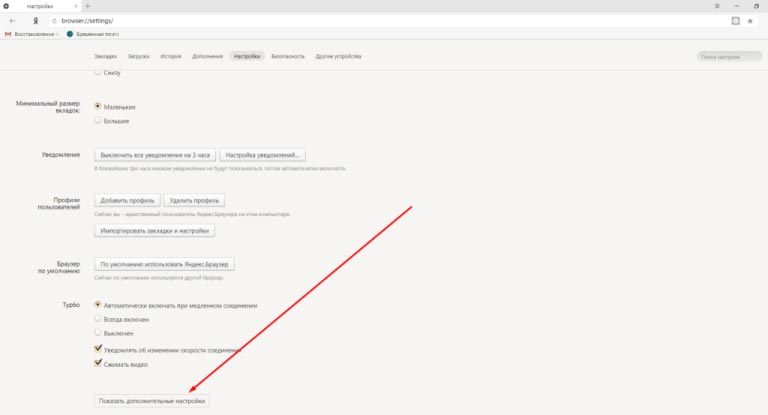Click По умолчанию использовать Яндекс.Браузер
This screenshot has width=768, height=415.
click(x=164, y=264)
